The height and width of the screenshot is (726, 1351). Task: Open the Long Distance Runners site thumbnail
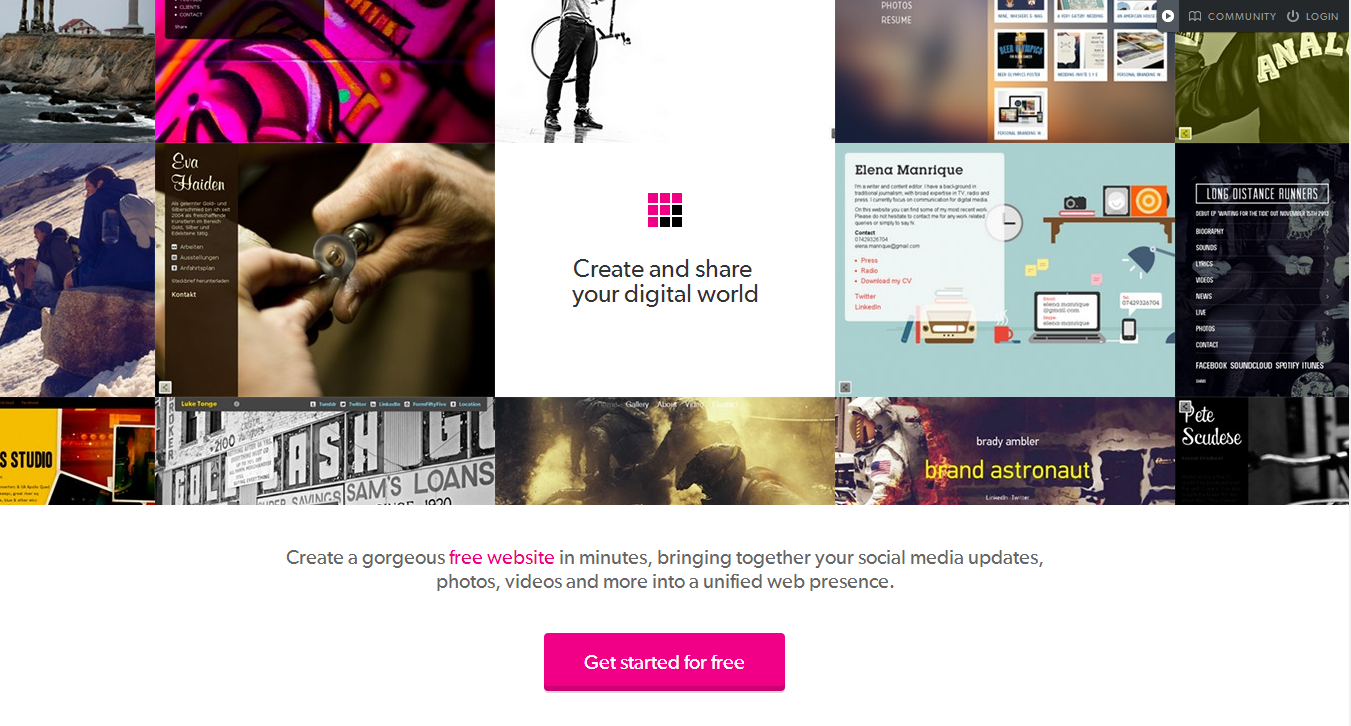click(x=1263, y=270)
